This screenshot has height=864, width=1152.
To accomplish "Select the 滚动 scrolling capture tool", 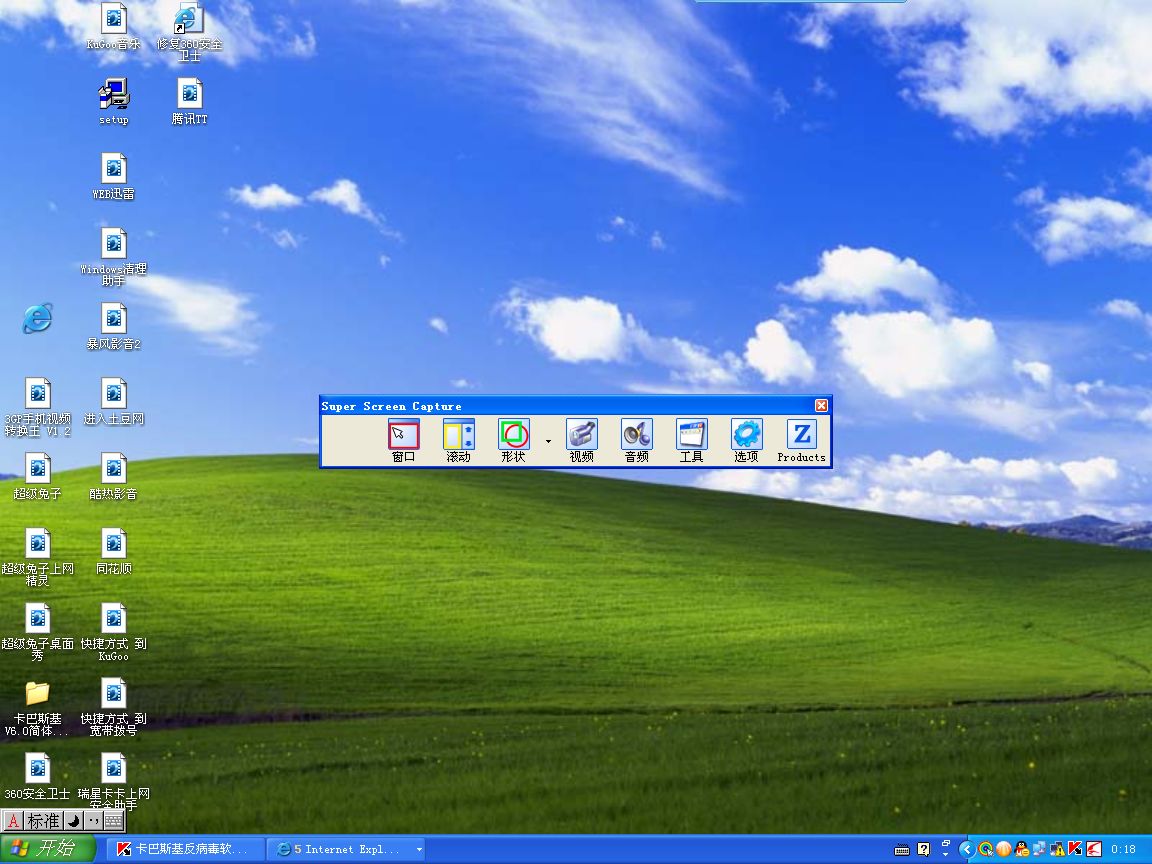I will [458, 440].
